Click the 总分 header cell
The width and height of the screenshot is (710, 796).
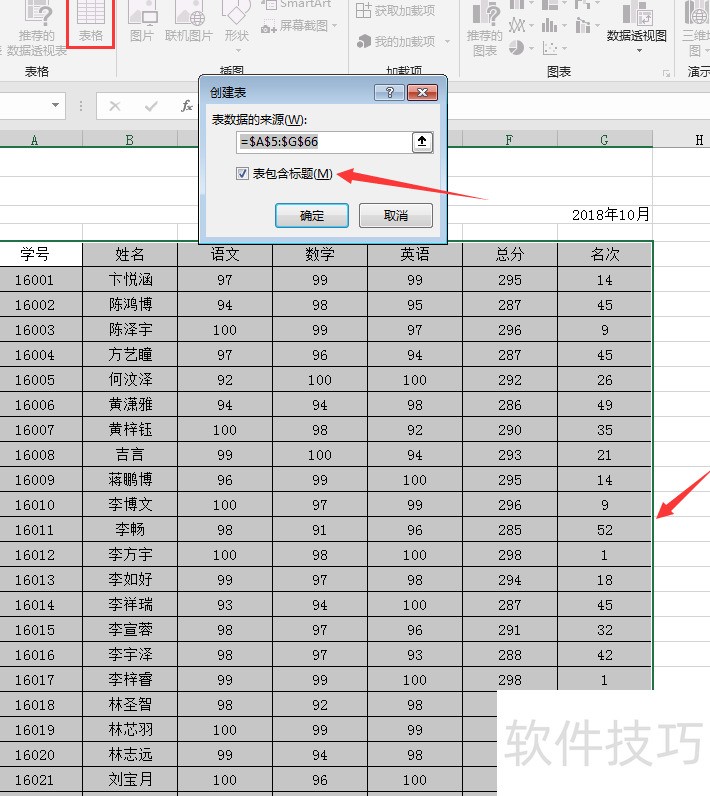click(510, 254)
